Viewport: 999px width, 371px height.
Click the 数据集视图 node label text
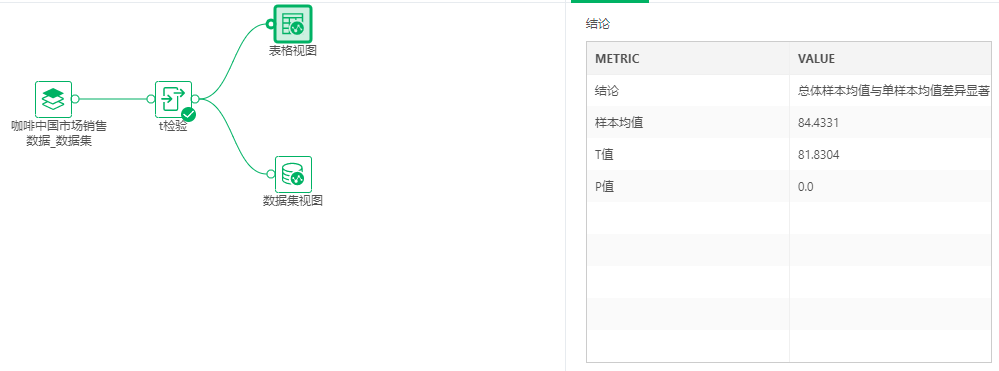tap(293, 201)
